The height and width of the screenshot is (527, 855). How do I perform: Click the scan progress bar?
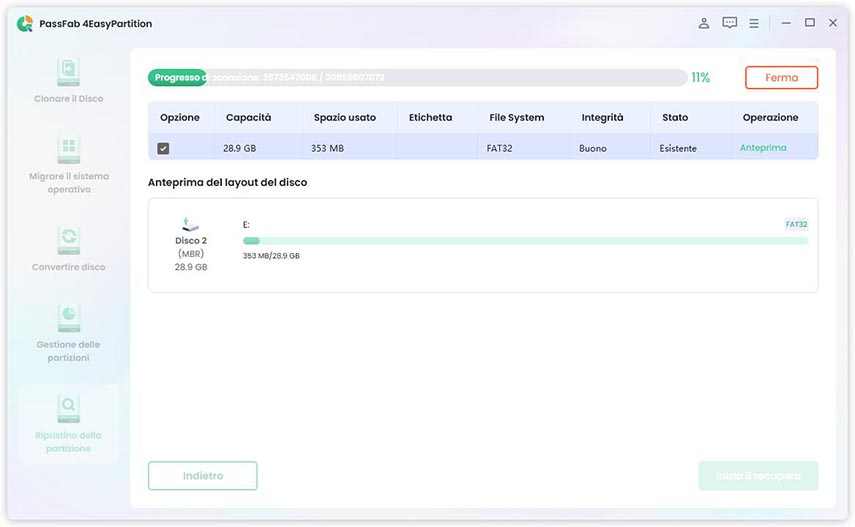pyautogui.click(x=417, y=77)
